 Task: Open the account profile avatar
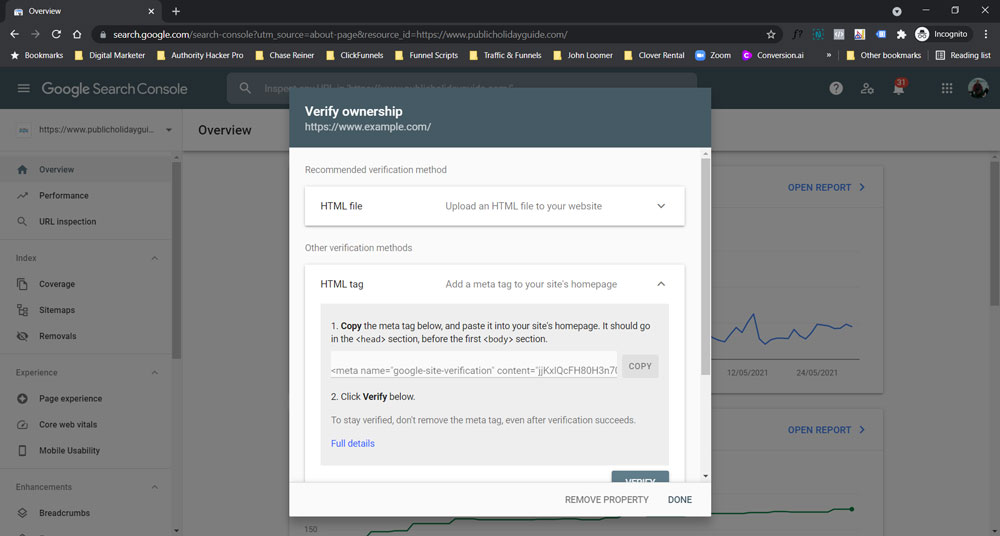pos(978,89)
